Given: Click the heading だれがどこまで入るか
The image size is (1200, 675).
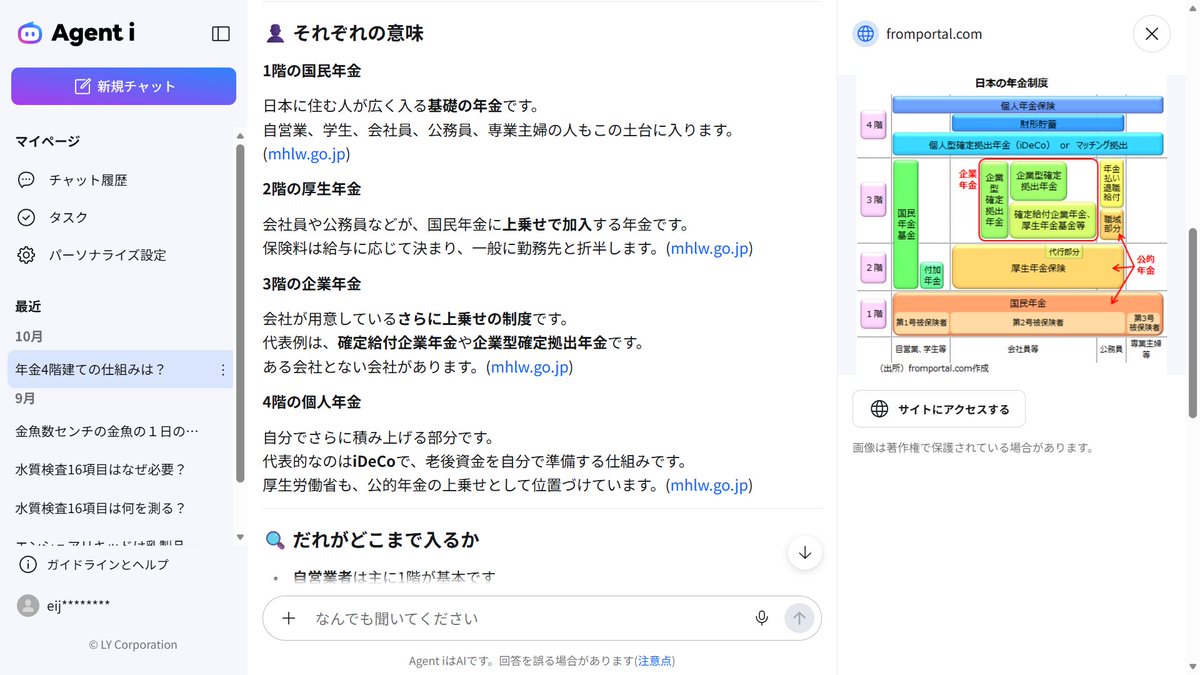Looking at the screenshot, I should click(x=386, y=540).
